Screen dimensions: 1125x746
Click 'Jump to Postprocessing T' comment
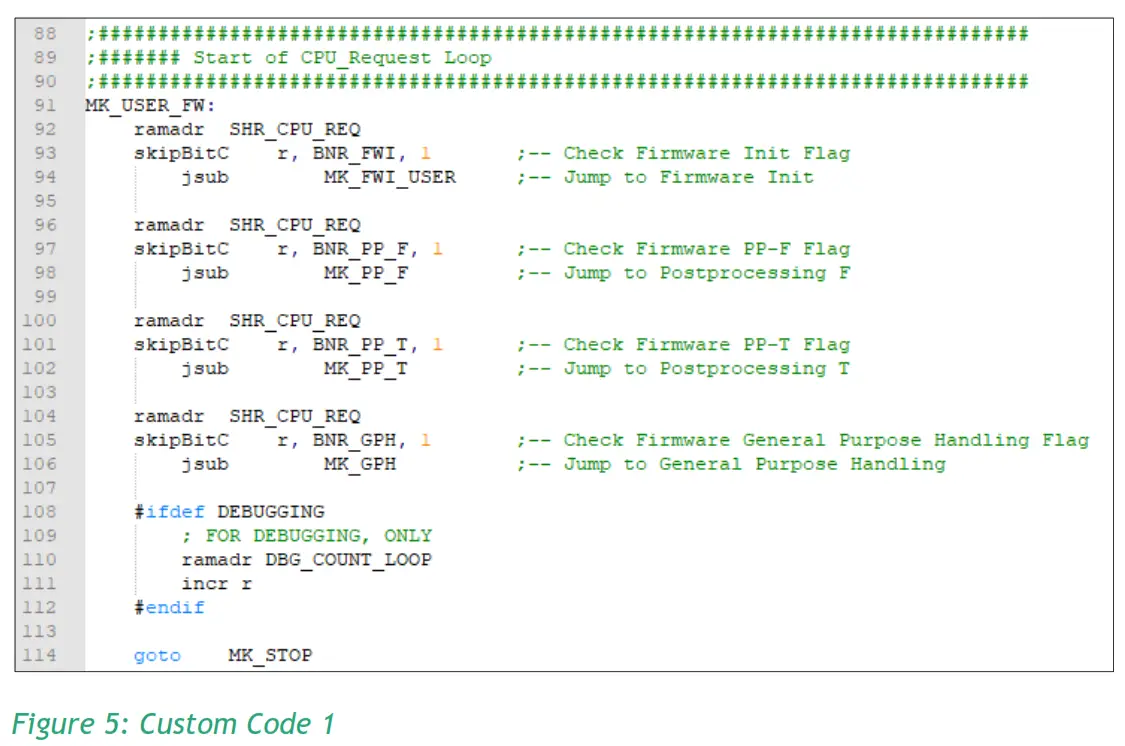coord(707,369)
